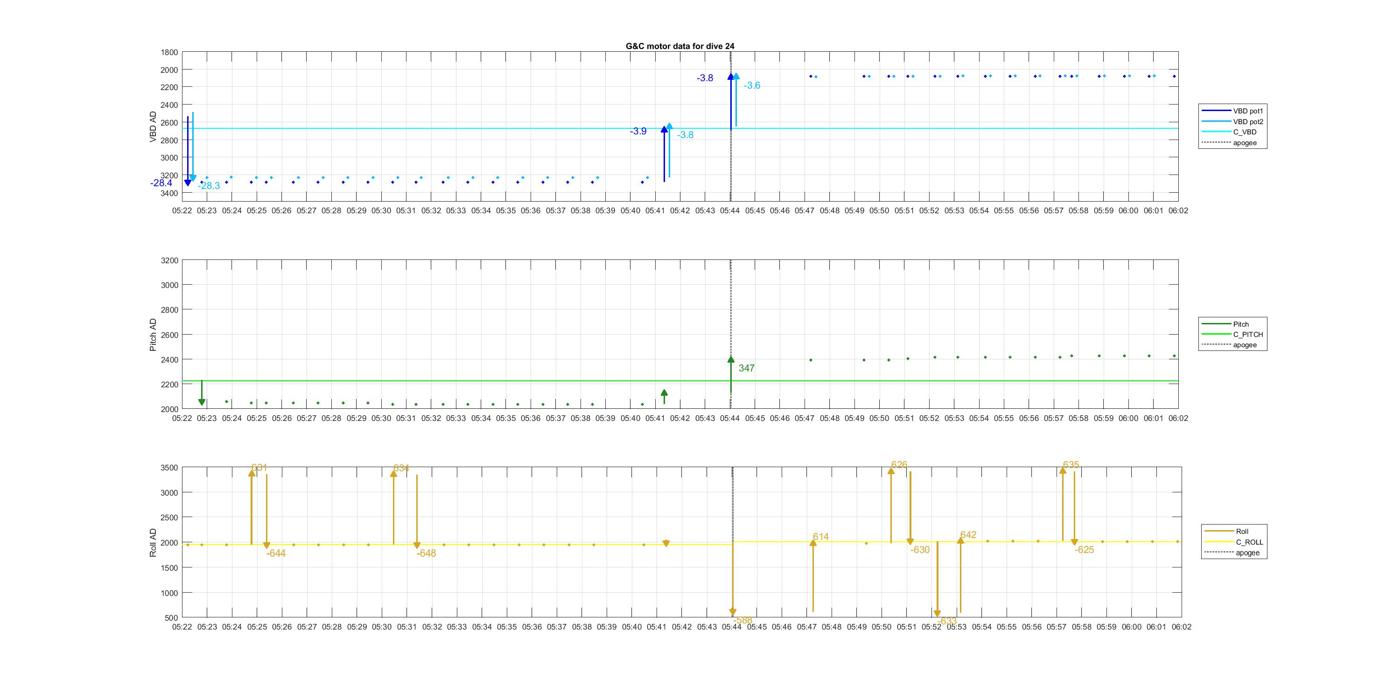Click the "-630" roll data label
1400x693 pixels.
pyautogui.click(x=920, y=550)
